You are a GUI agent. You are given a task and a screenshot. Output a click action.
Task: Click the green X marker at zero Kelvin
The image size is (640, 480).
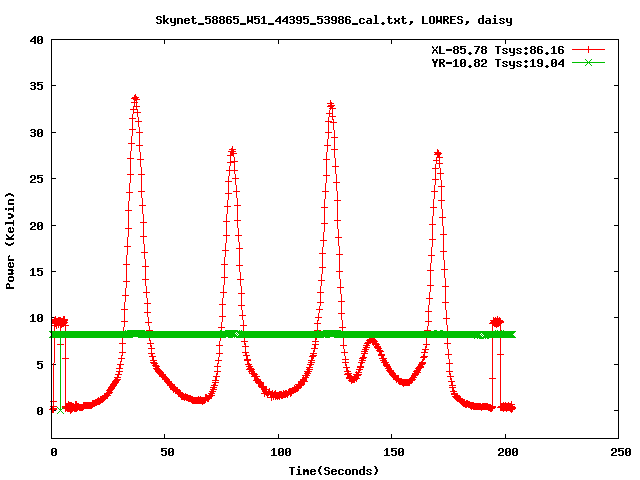[60, 410]
